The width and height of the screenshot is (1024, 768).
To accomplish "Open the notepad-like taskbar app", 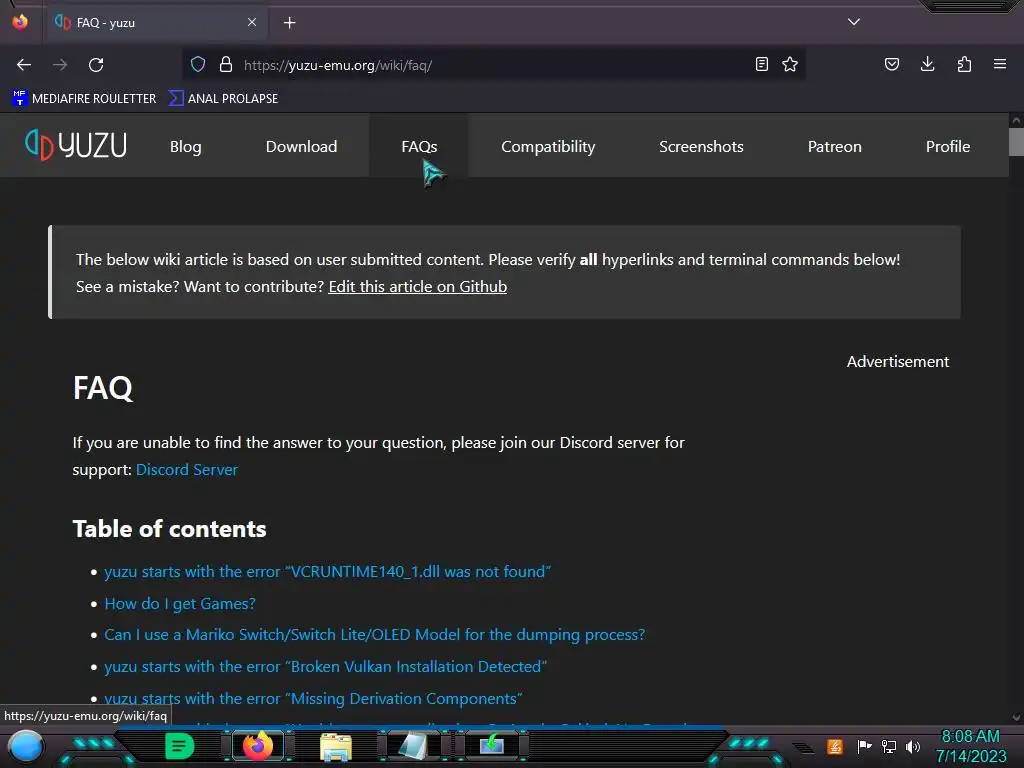I will pyautogui.click(x=413, y=746).
